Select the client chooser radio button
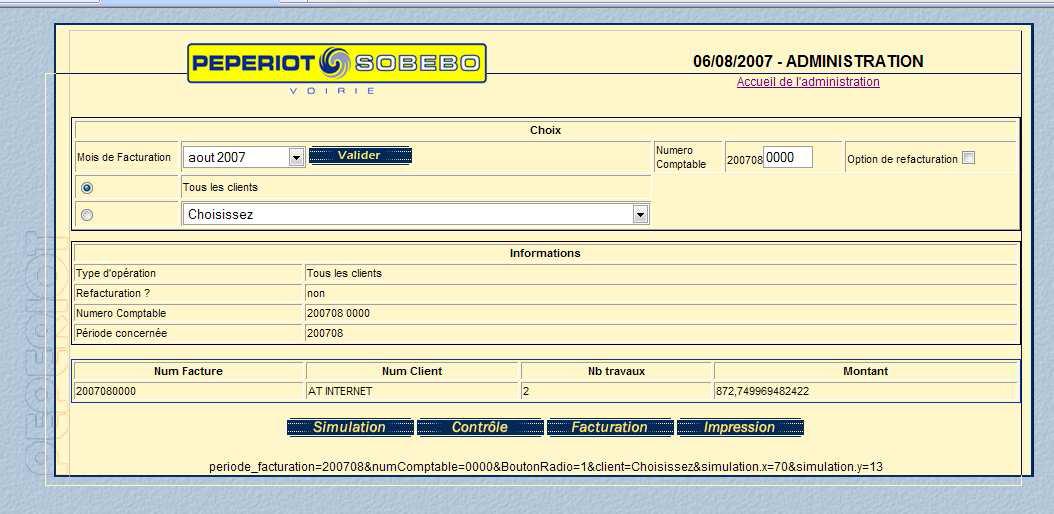Screen dimensions: 1054x514 pyautogui.click(x=87, y=215)
